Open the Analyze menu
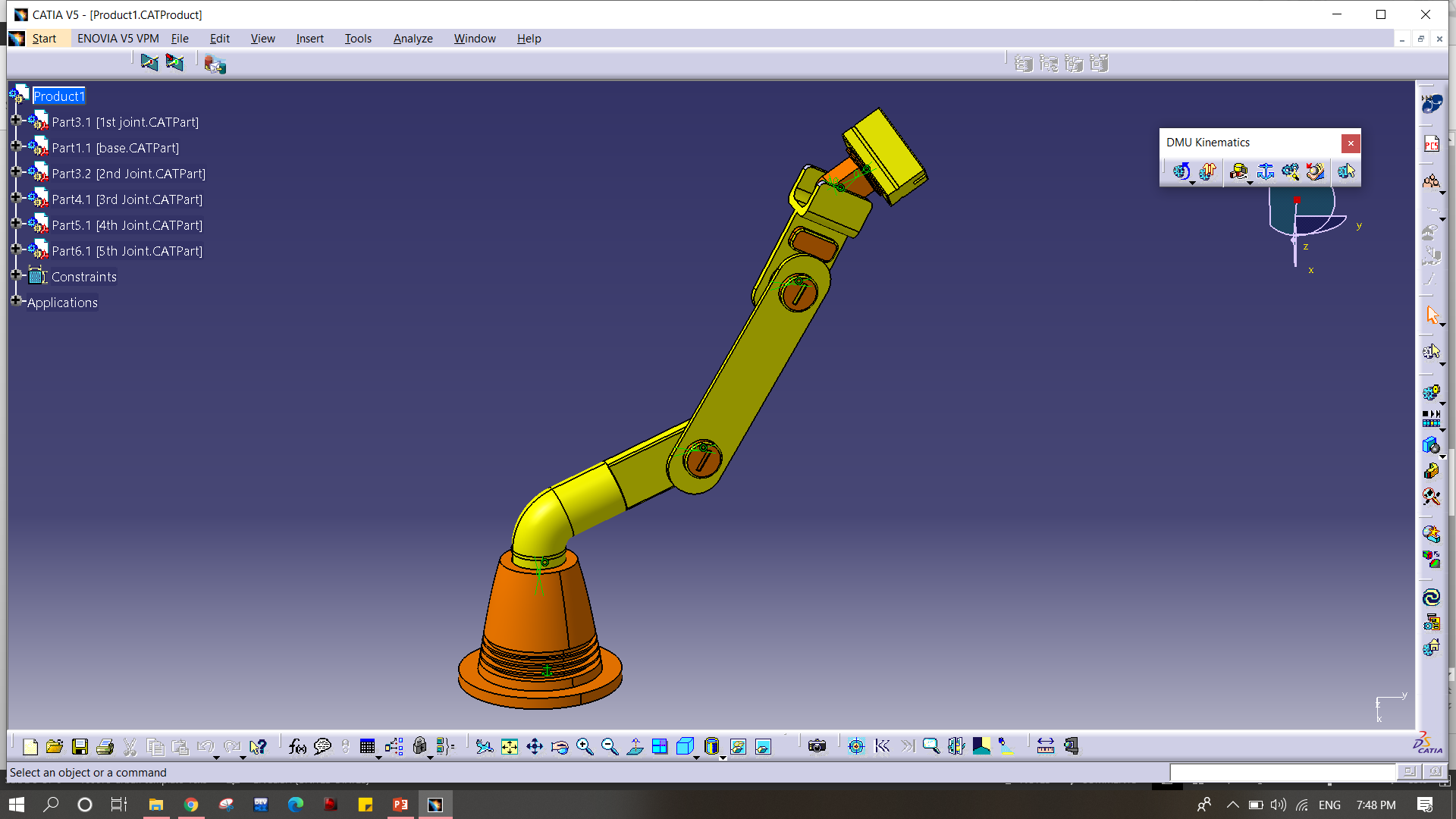 pyautogui.click(x=413, y=39)
